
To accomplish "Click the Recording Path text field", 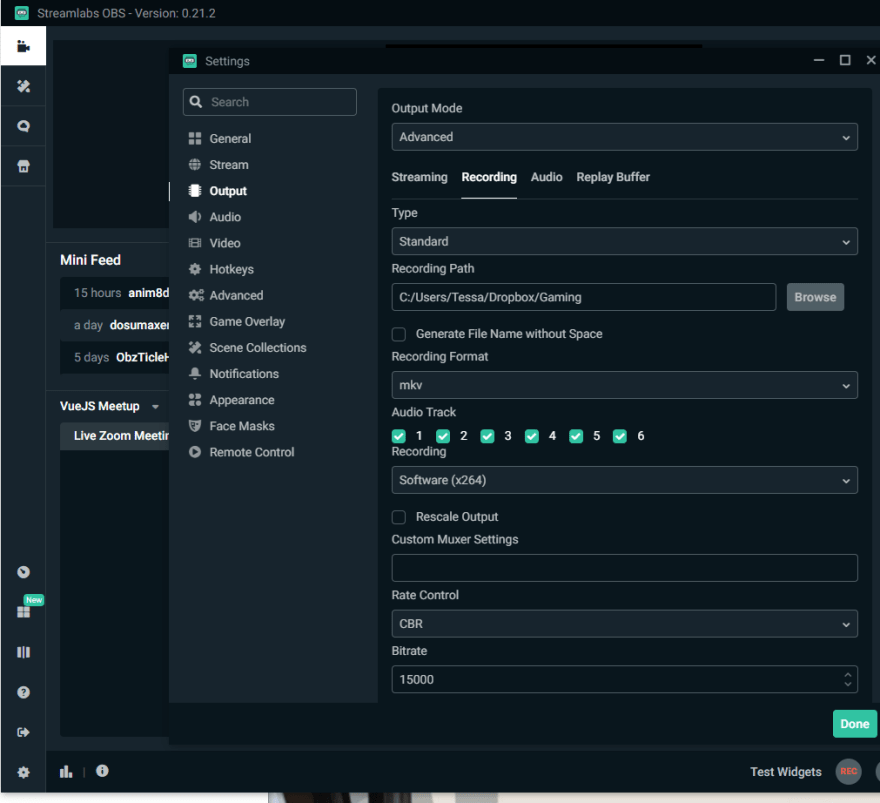I will click(584, 297).
